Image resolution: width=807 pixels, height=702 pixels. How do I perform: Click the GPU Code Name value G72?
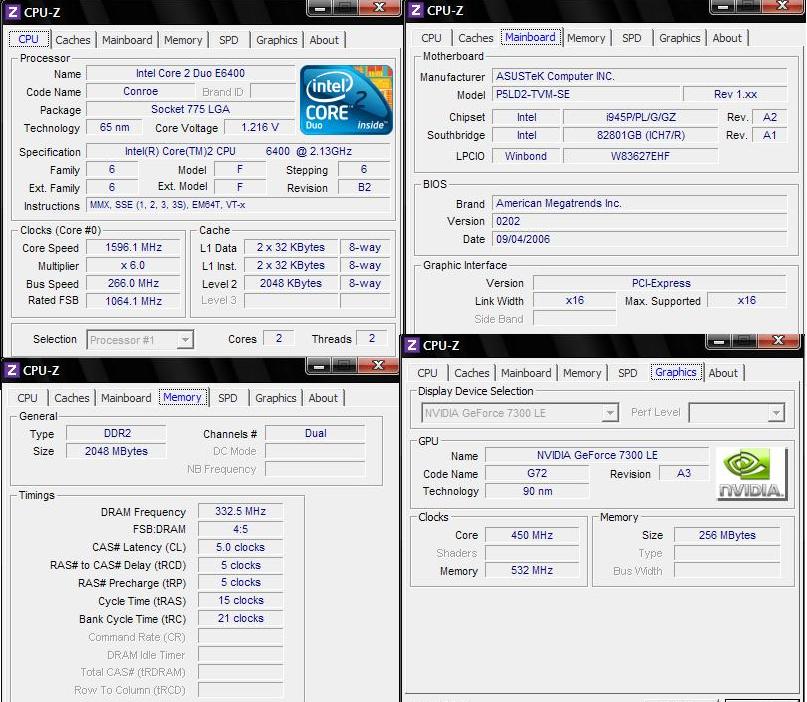click(x=537, y=473)
